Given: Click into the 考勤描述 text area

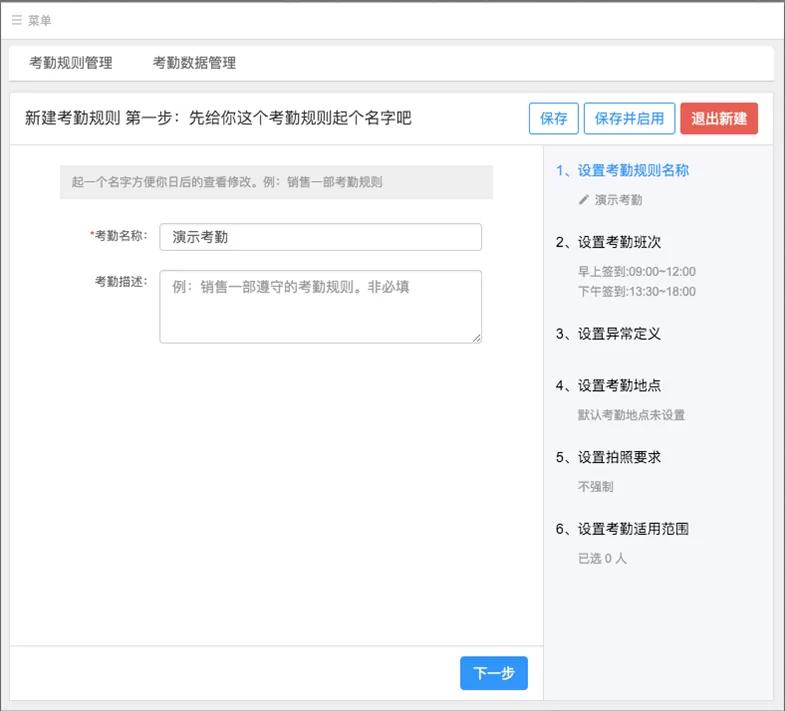Looking at the screenshot, I should 320,307.
